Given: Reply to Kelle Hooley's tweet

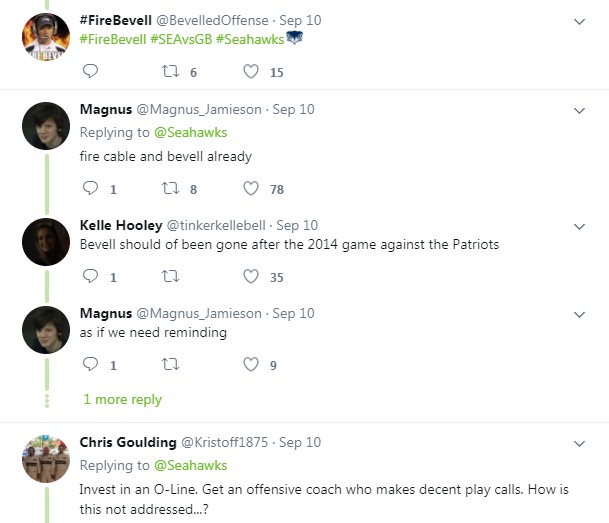Looking at the screenshot, I should coord(90,277).
